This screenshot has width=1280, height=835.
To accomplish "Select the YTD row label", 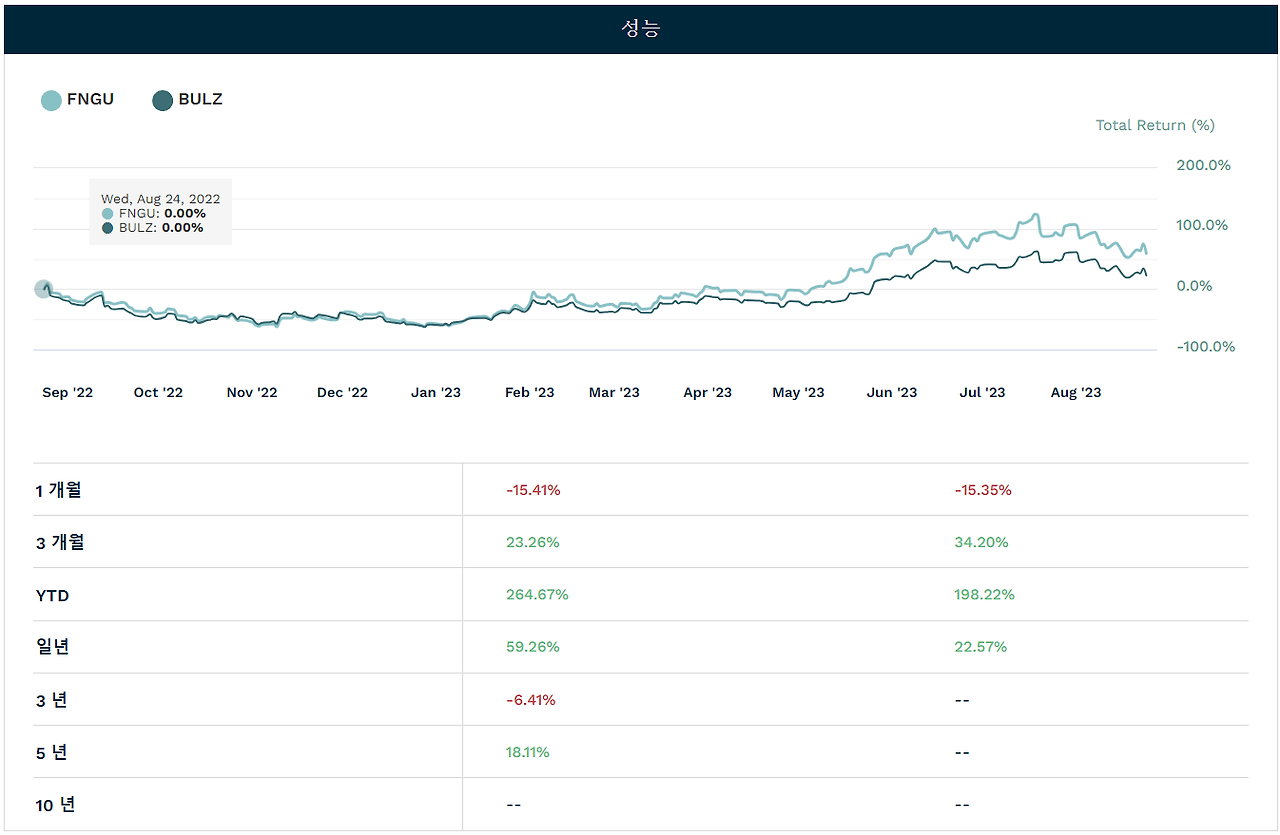I will [x=52, y=595].
